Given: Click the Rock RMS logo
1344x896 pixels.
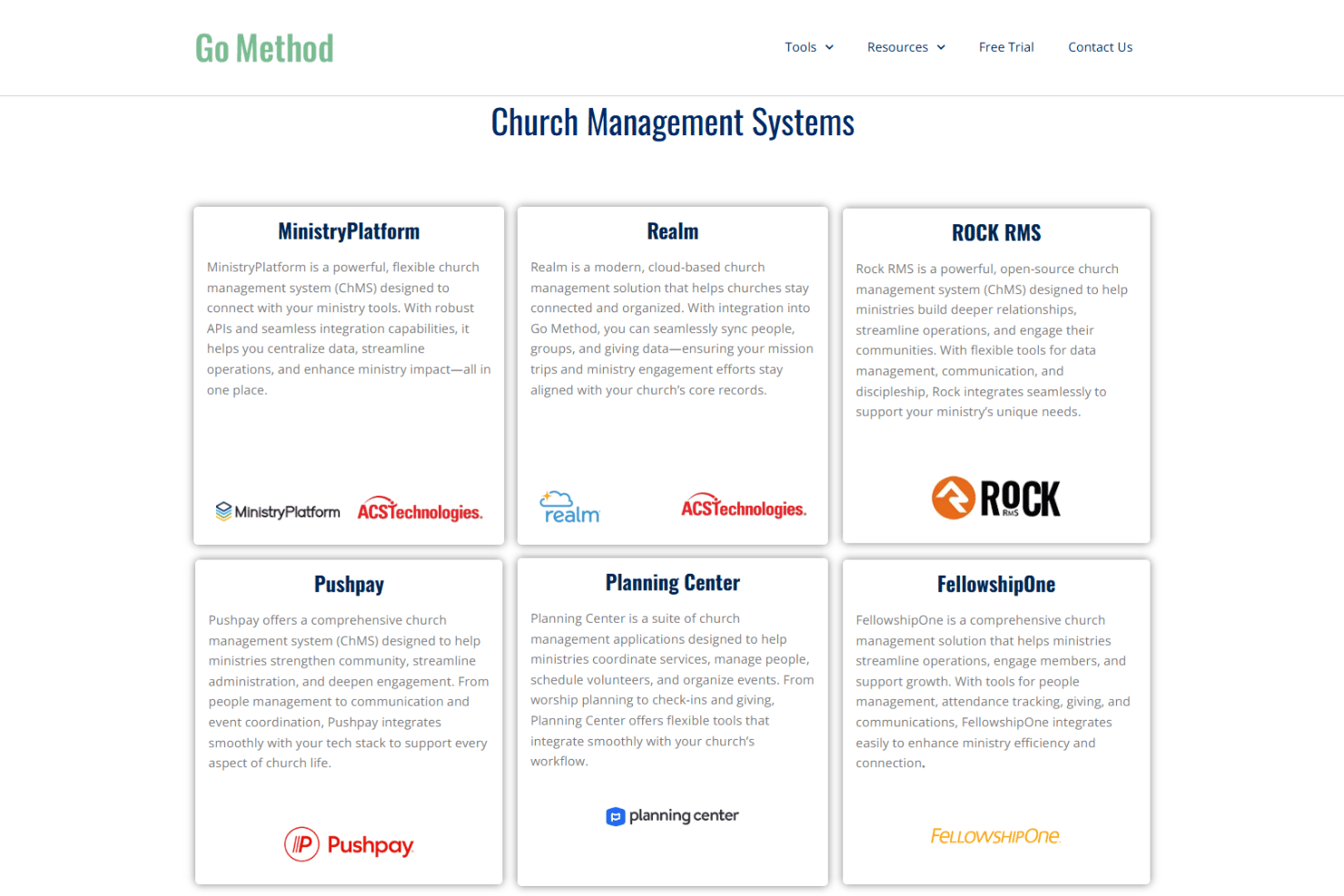Looking at the screenshot, I should [996, 497].
